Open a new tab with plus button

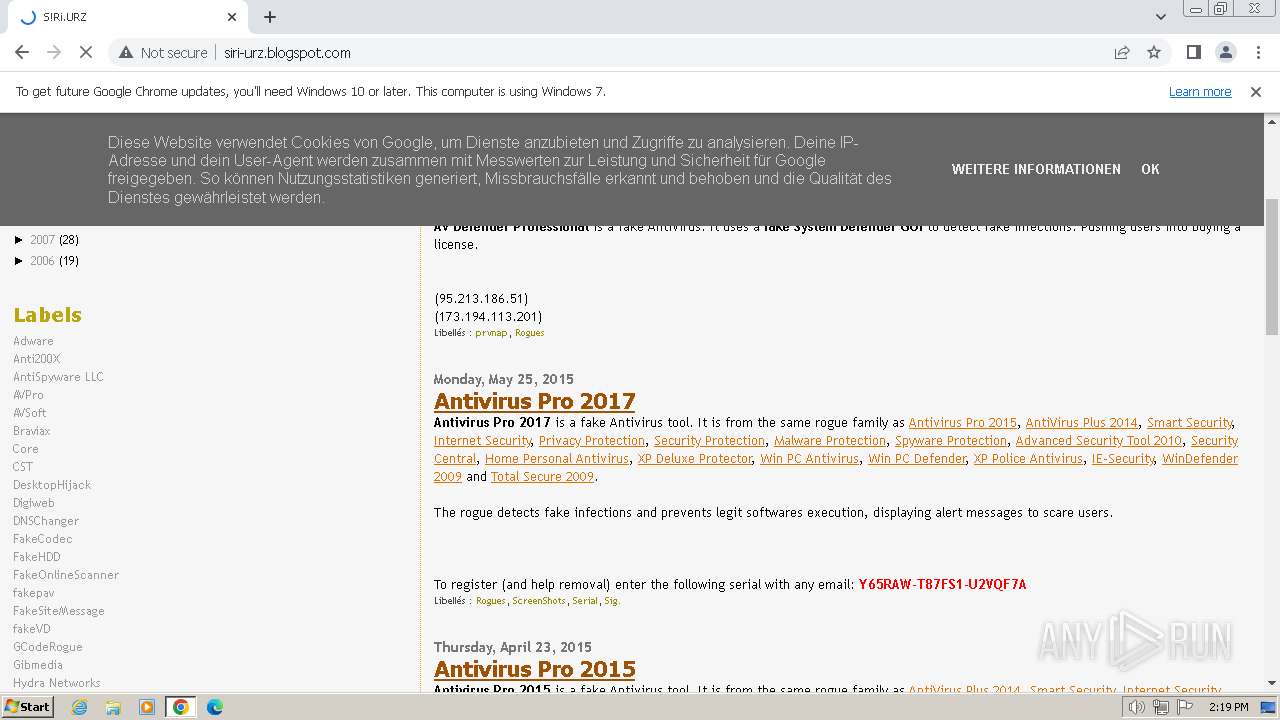(x=270, y=17)
